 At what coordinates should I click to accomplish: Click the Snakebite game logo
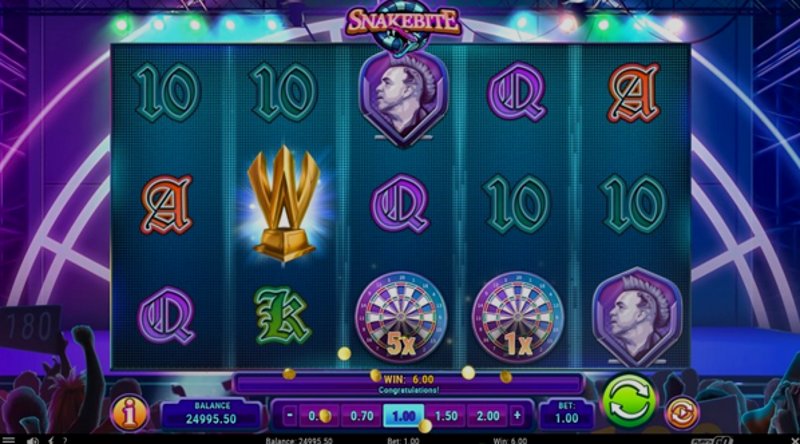click(403, 23)
